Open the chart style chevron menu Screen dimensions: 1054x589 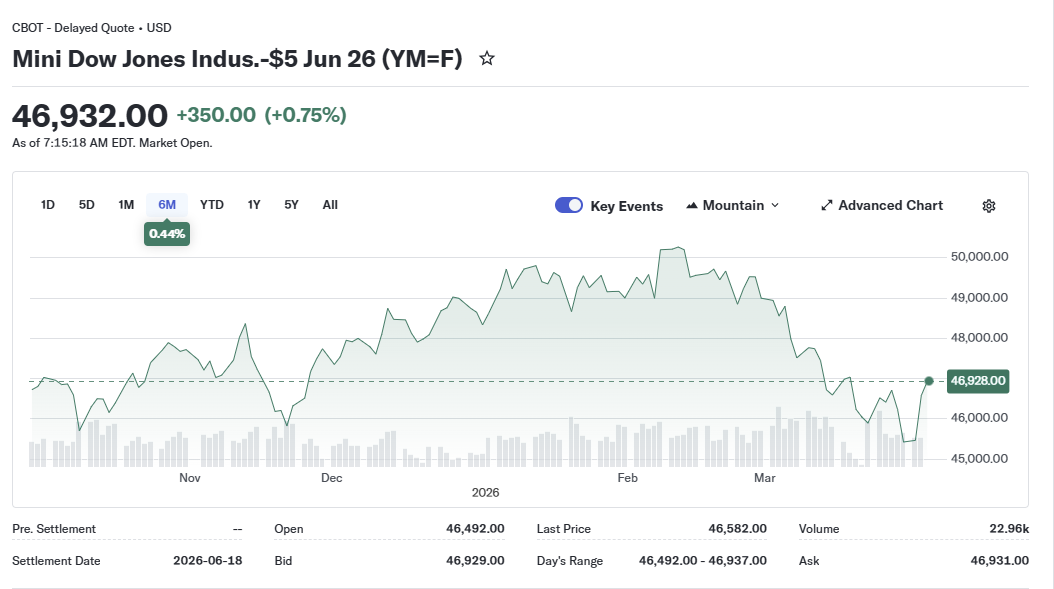(x=777, y=205)
